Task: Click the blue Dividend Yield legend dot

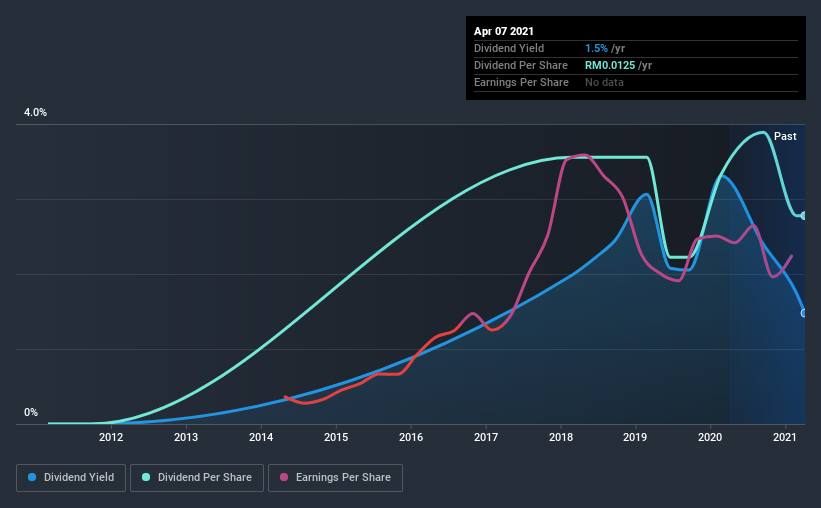Action: click(x=32, y=477)
